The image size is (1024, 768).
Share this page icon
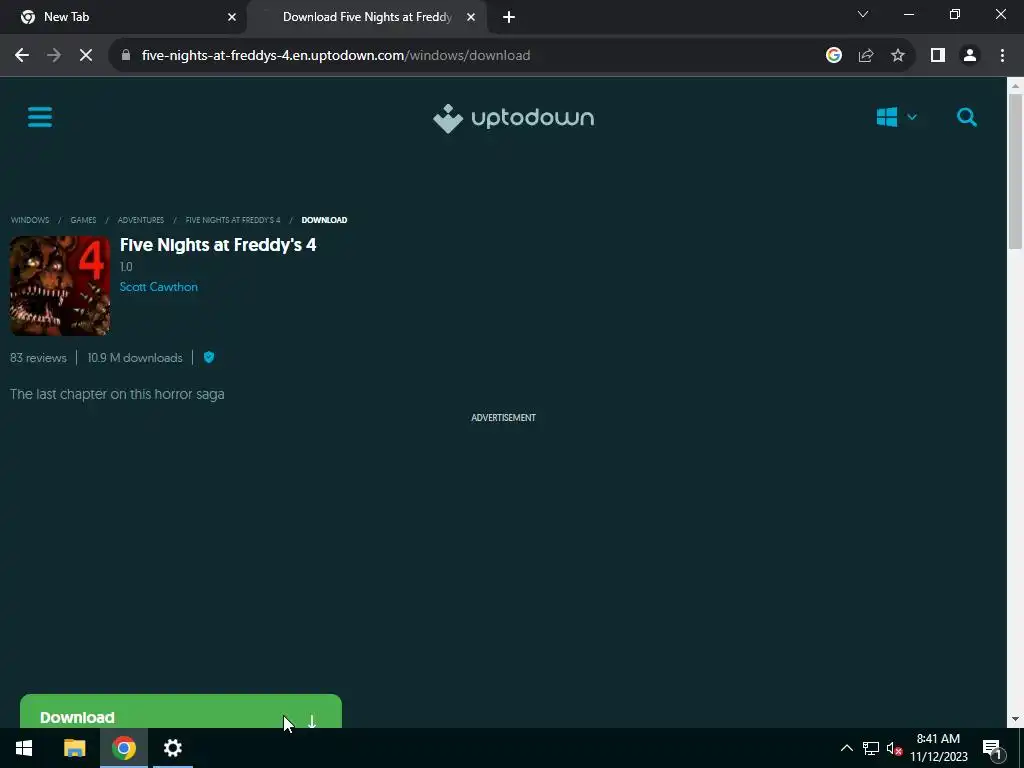(866, 56)
